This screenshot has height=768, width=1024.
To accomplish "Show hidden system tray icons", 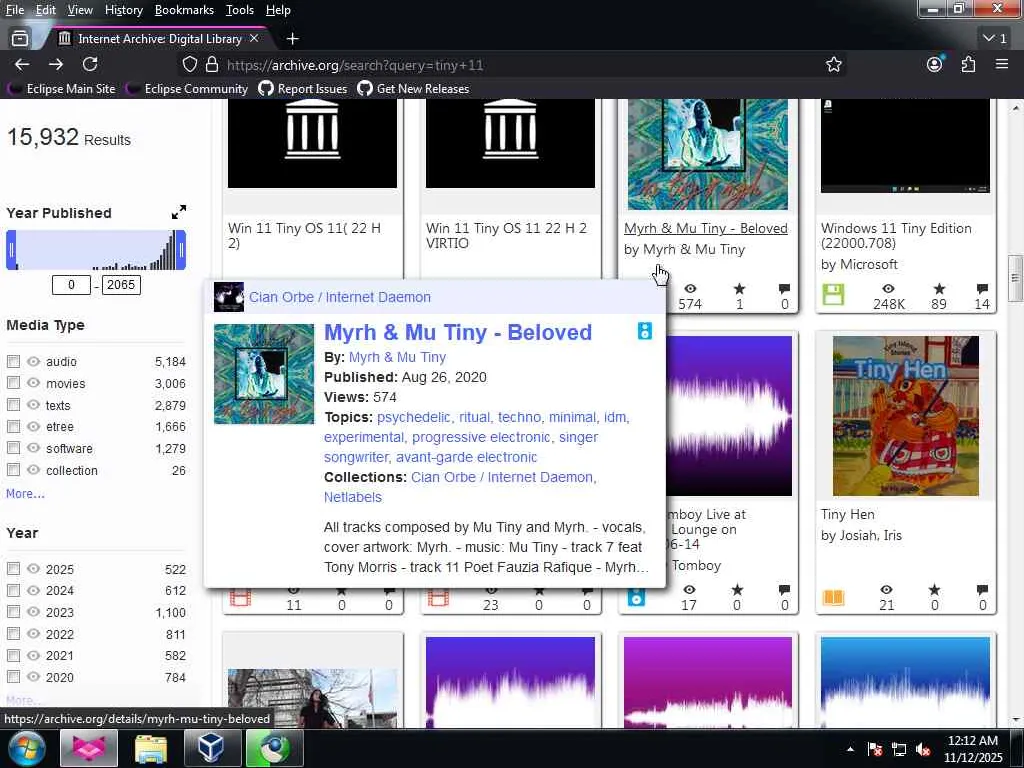I will pos(850,748).
